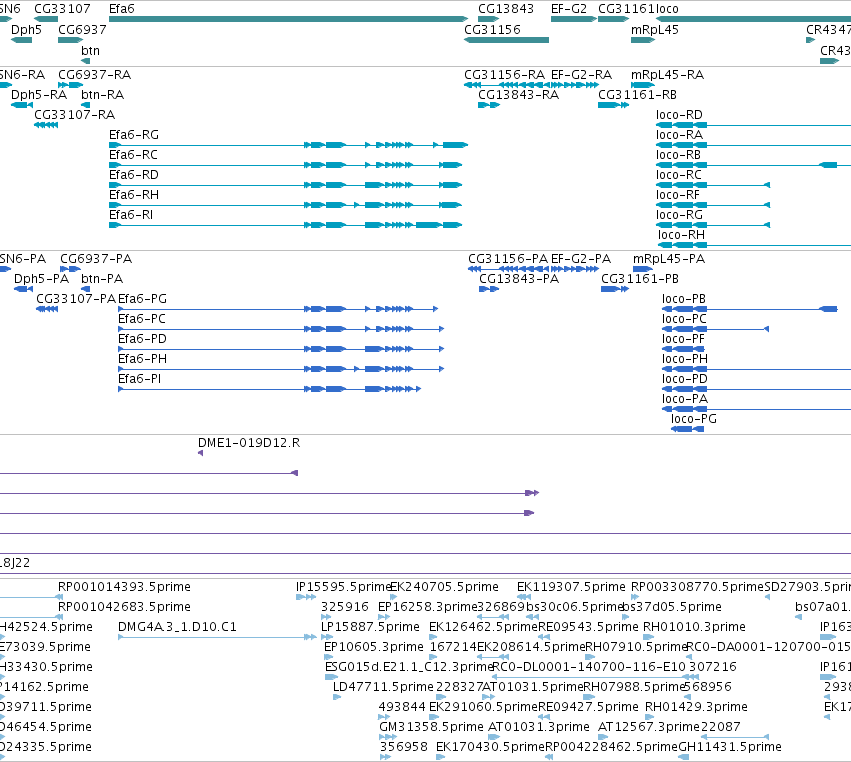Select the CG33107 gene label
The height and width of the screenshot is (762, 851).
pyautogui.click(x=62, y=9)
